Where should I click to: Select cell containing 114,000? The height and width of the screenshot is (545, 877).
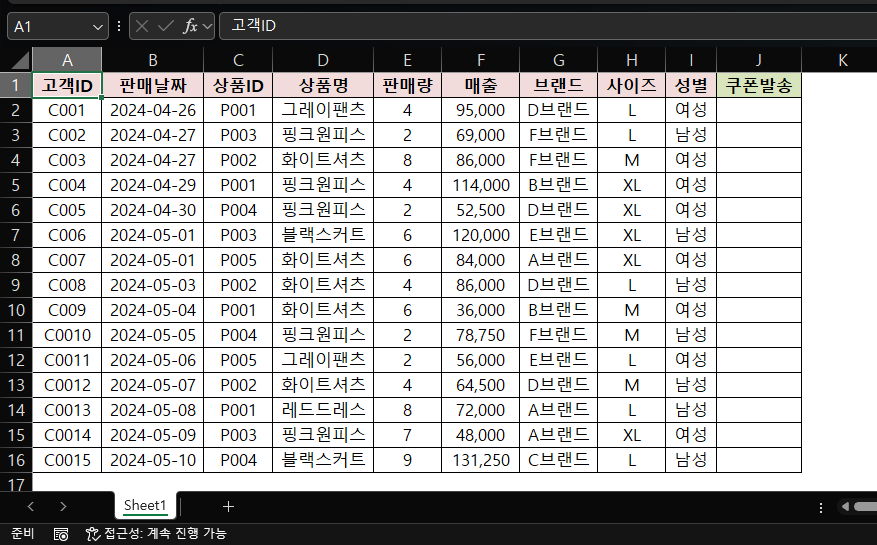coord(480,185)
